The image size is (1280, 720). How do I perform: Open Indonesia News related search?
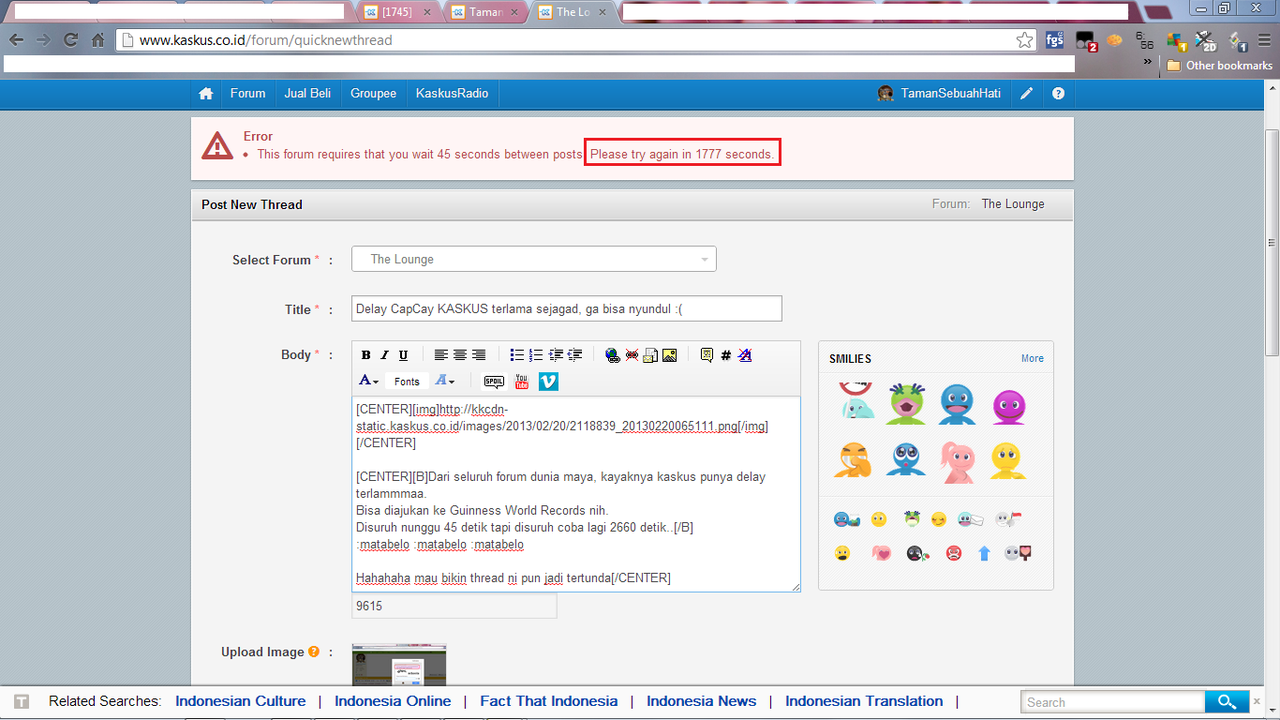tap(702, 701)
